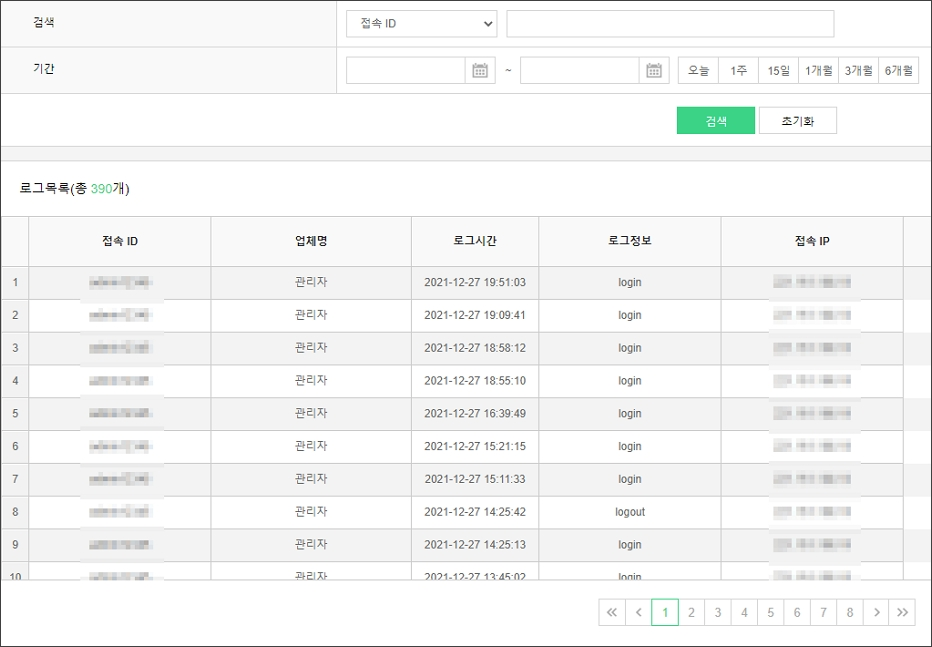Go to the next page arrow

tap(876, 612)
